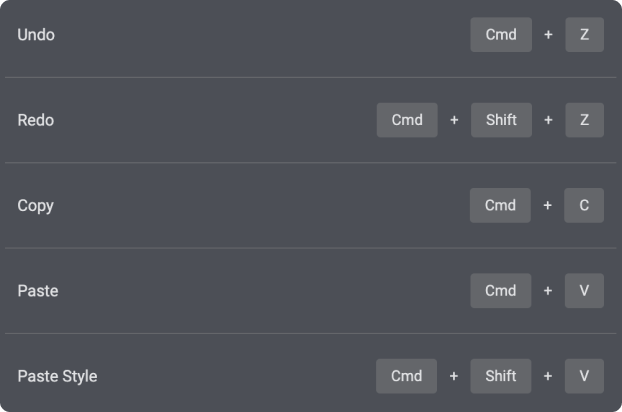The image size is (622, 412).
Task: Select the Paste shortcut label
Action: (38, 291)
